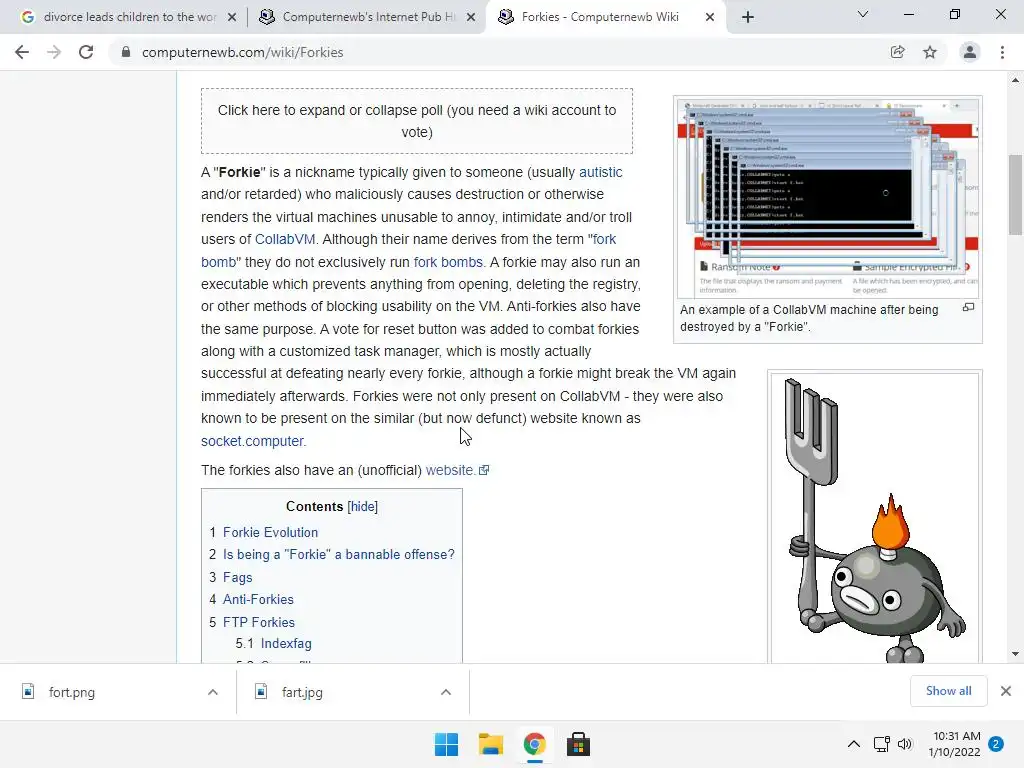Jump to the Anti-Forkies section
Screen dimensions: 1024x768
258,600
